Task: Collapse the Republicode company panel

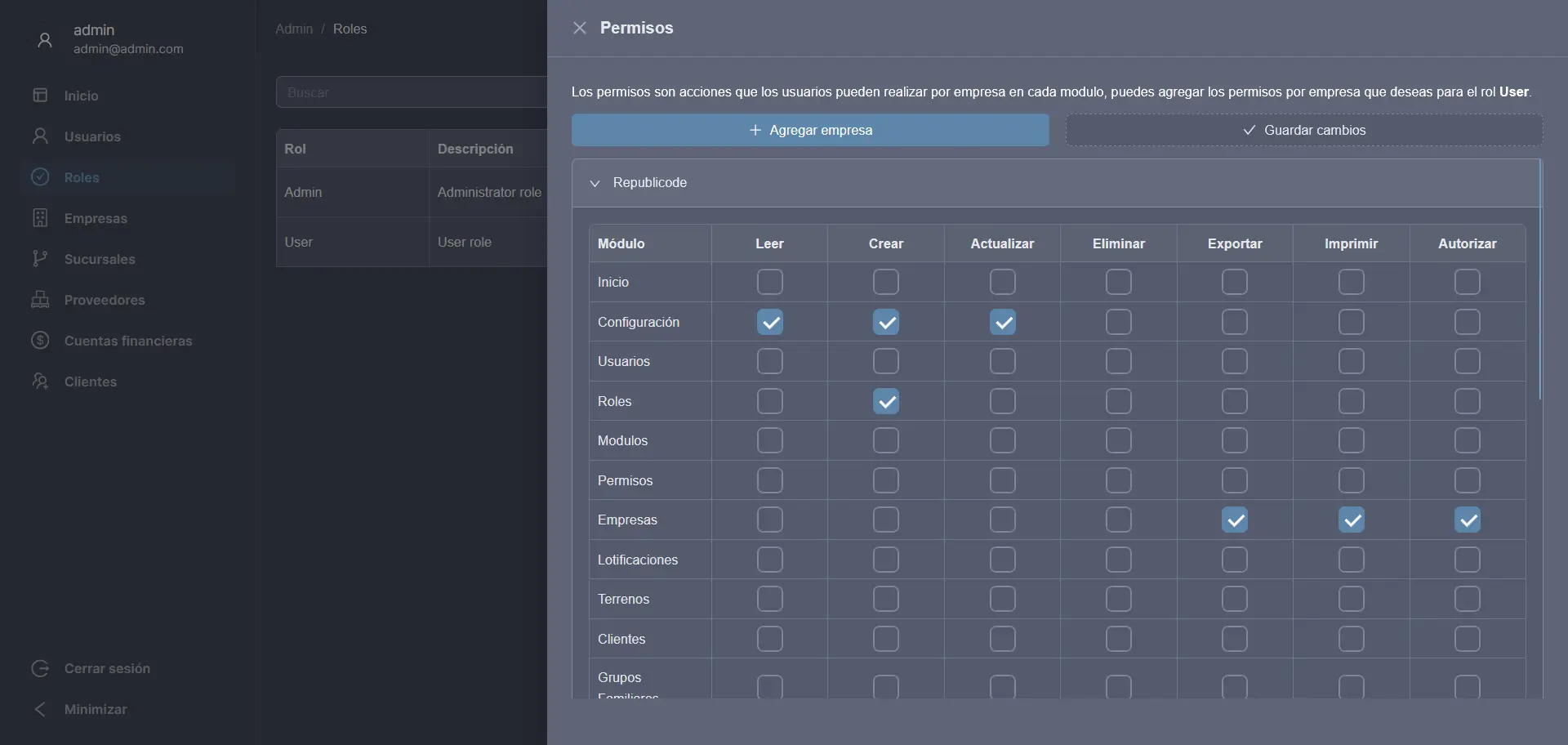Action: click(595, 183)
